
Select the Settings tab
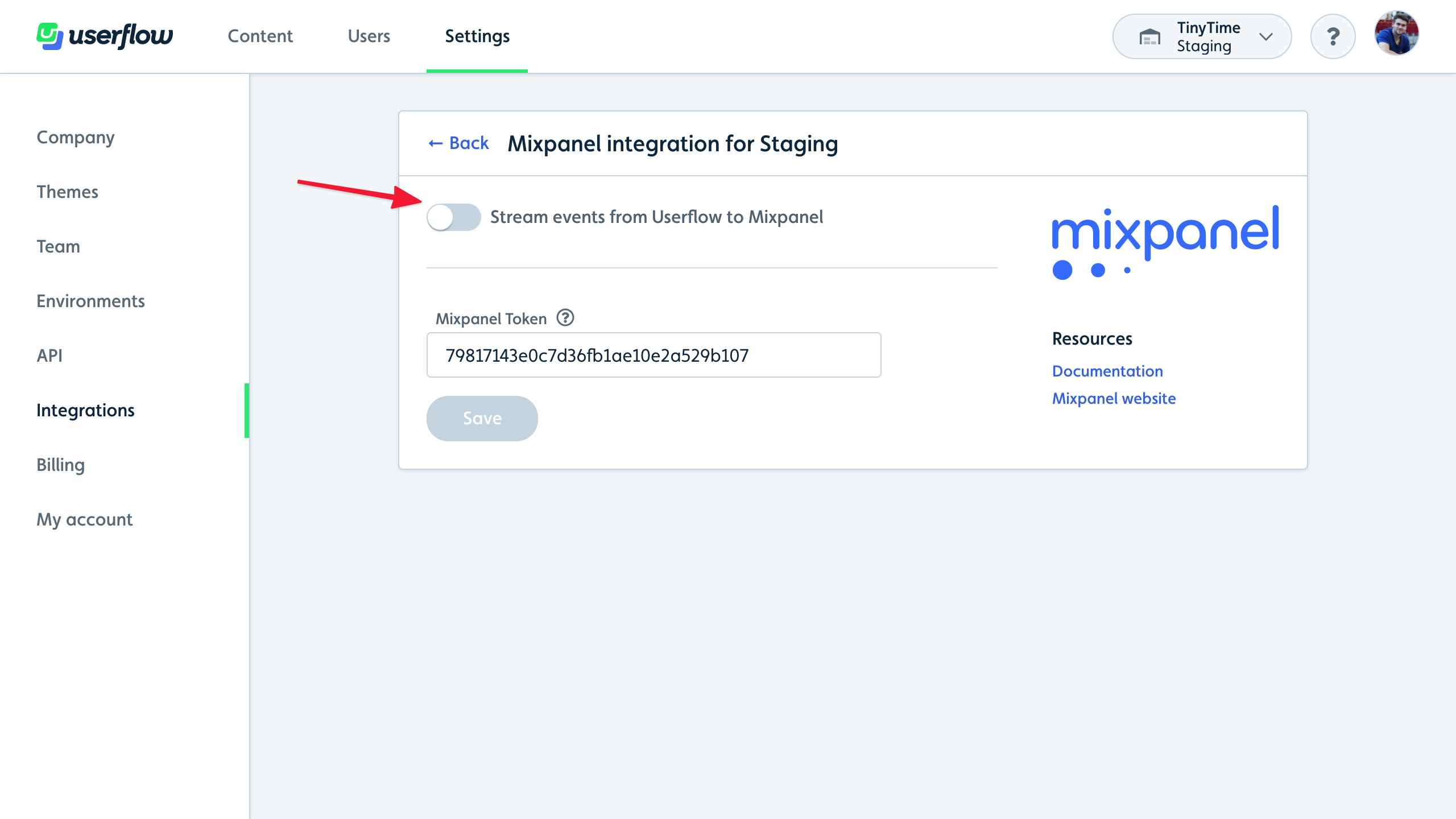click(477, 36)
